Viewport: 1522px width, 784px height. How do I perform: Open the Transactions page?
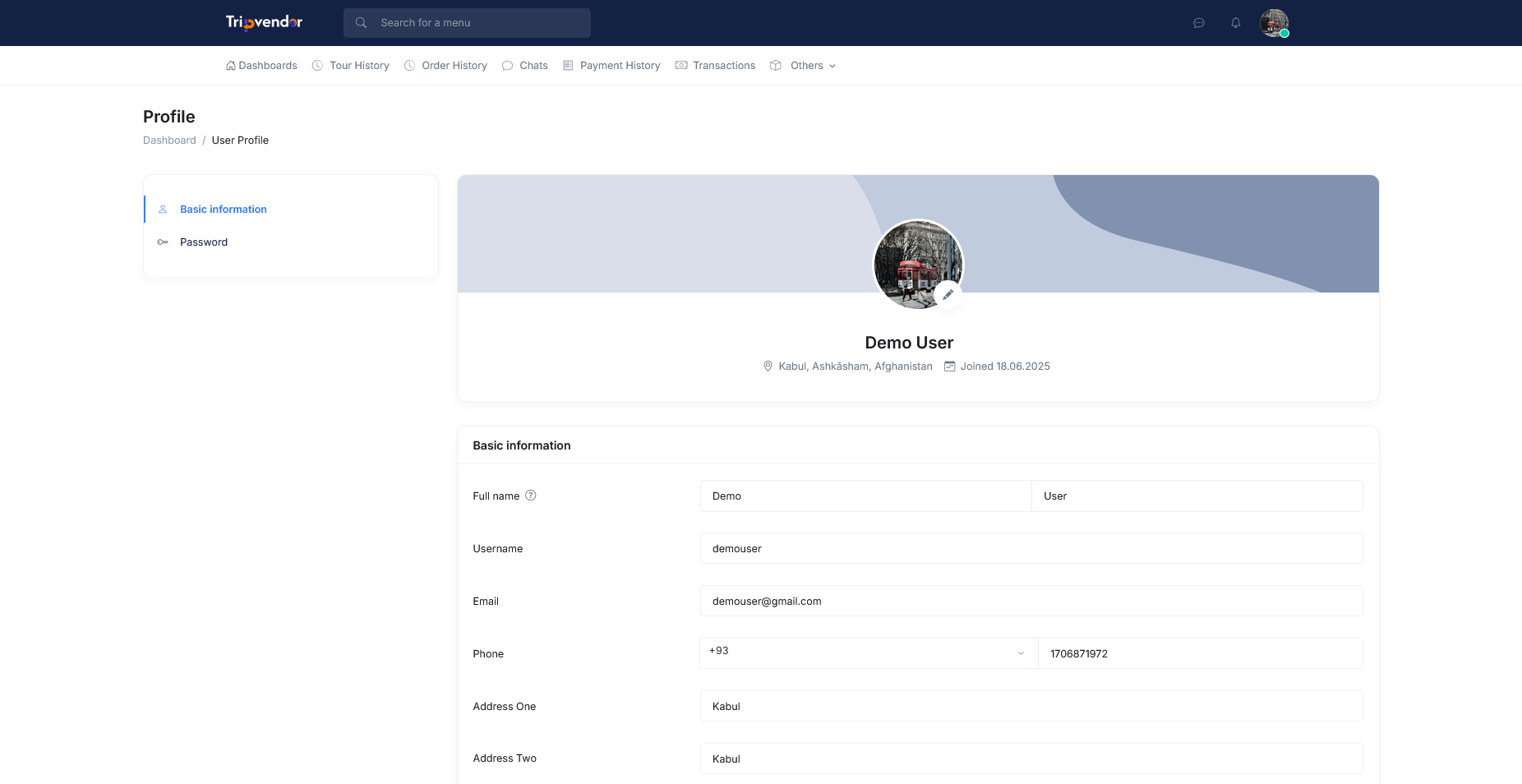pyautogui.click(x=724, y=66)
